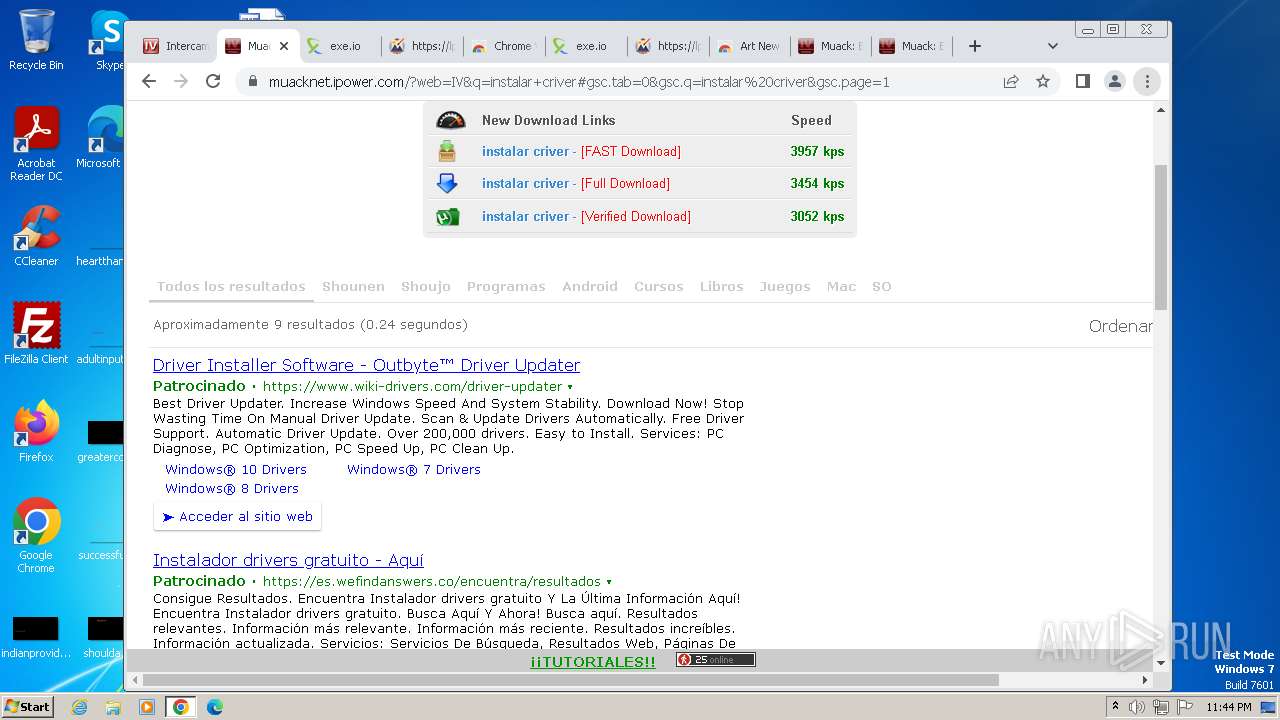Open Windows 8 Drivers link
1280x720 pixels.
(x=232, y=488)
